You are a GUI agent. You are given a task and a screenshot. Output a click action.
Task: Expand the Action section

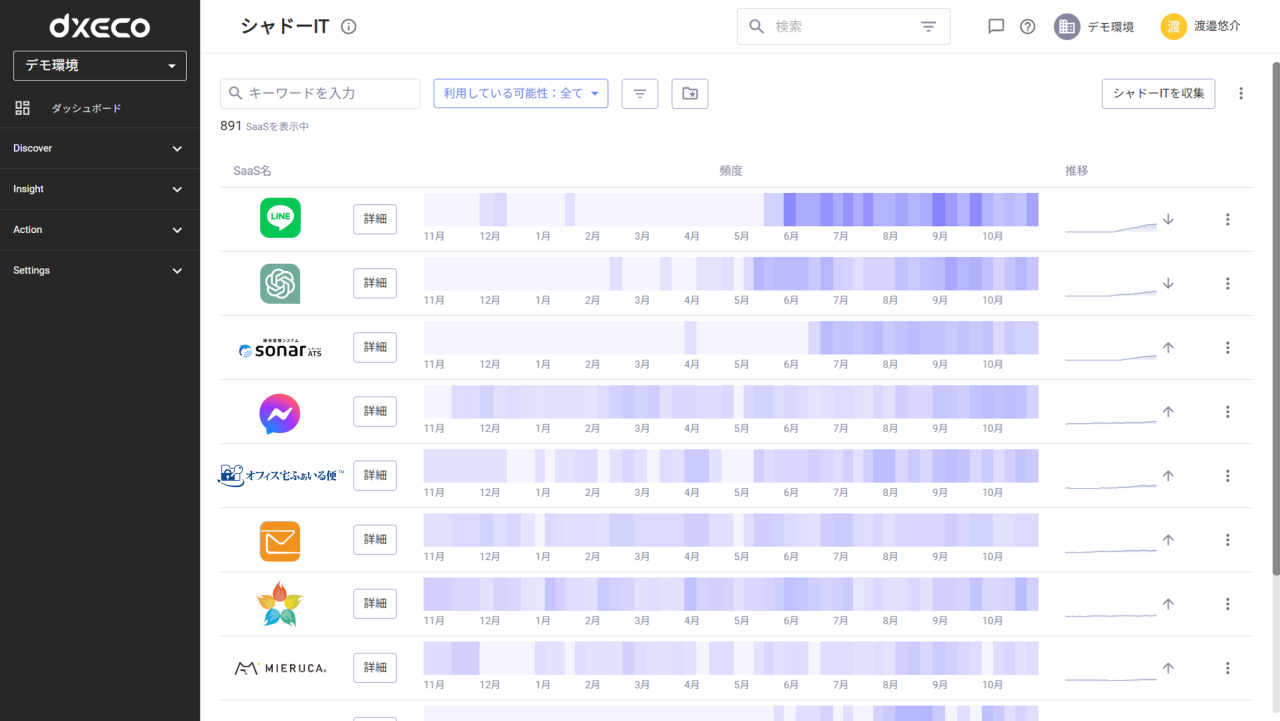click(x=100, y=230)
